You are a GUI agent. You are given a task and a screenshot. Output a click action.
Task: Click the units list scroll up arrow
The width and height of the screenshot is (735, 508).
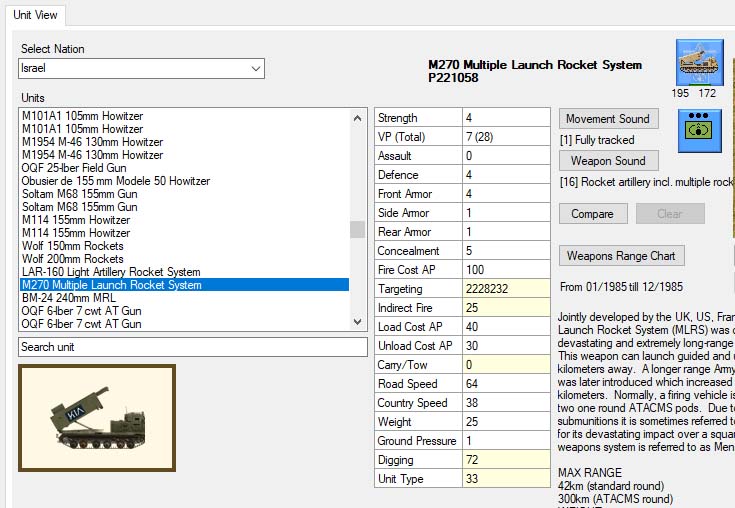358,118
